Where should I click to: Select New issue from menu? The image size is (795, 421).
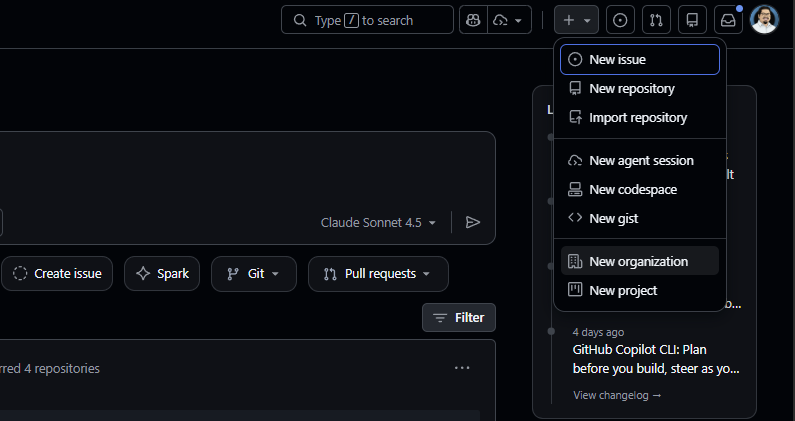[x=640, y=59]
